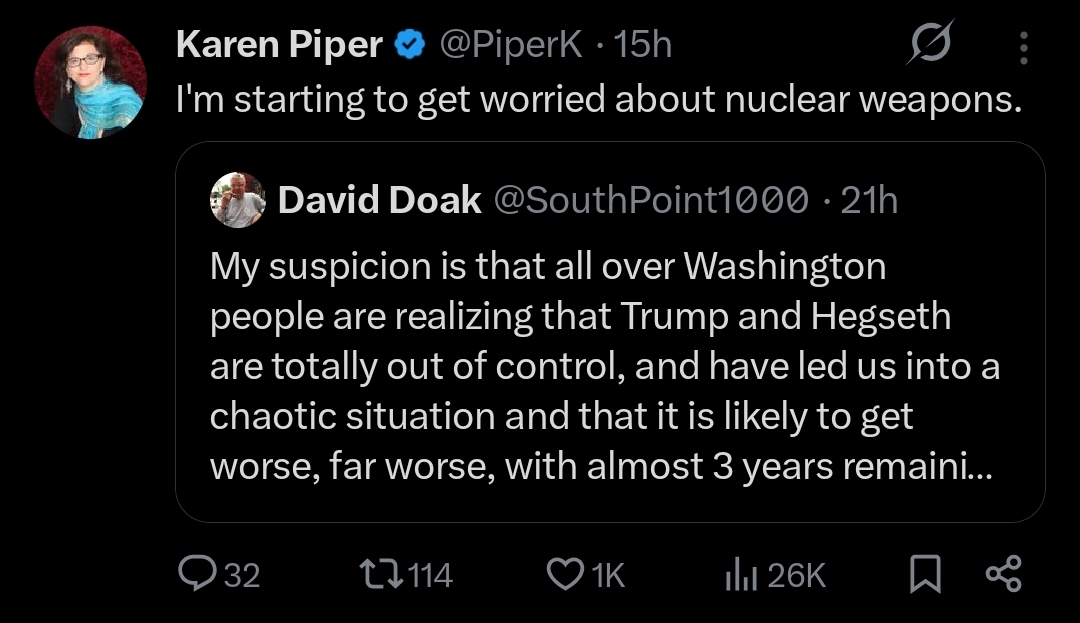Click the Karen Piper display name
The height and width of the screenshot is (623, 1080).
click(x=280, y=45)
